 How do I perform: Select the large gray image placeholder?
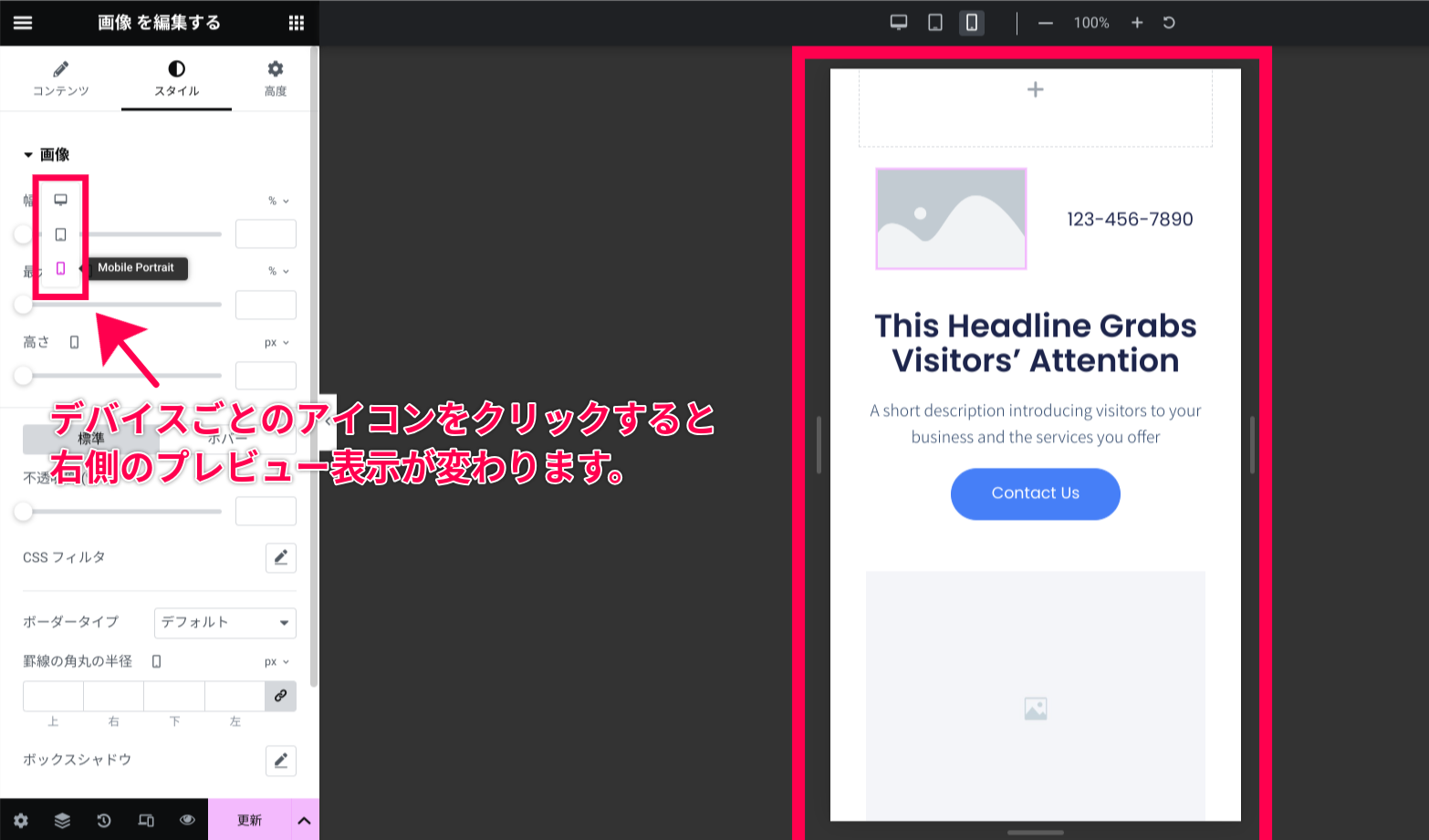point(1036,696)
